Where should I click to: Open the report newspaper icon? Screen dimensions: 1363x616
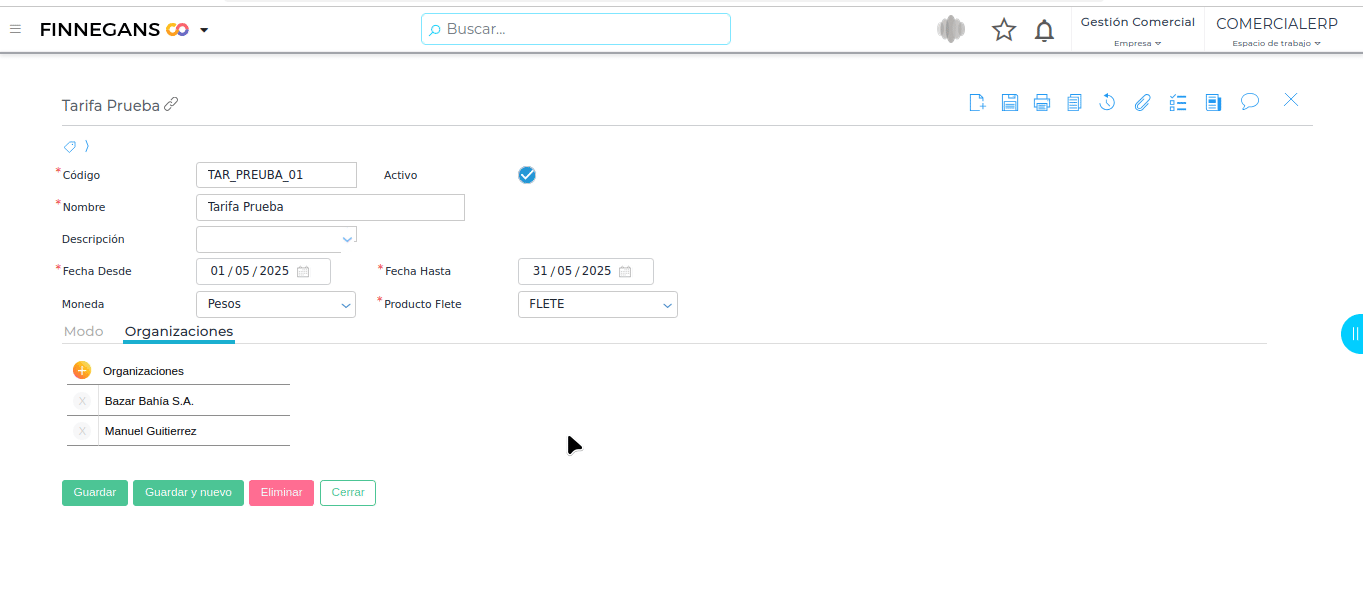pyautogui.click(x=1213, y=102)
